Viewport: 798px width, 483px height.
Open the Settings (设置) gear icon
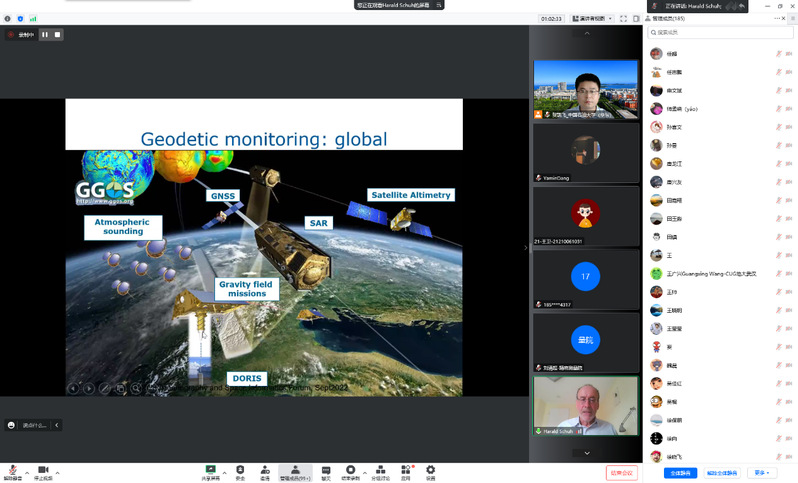pos(431,471)
